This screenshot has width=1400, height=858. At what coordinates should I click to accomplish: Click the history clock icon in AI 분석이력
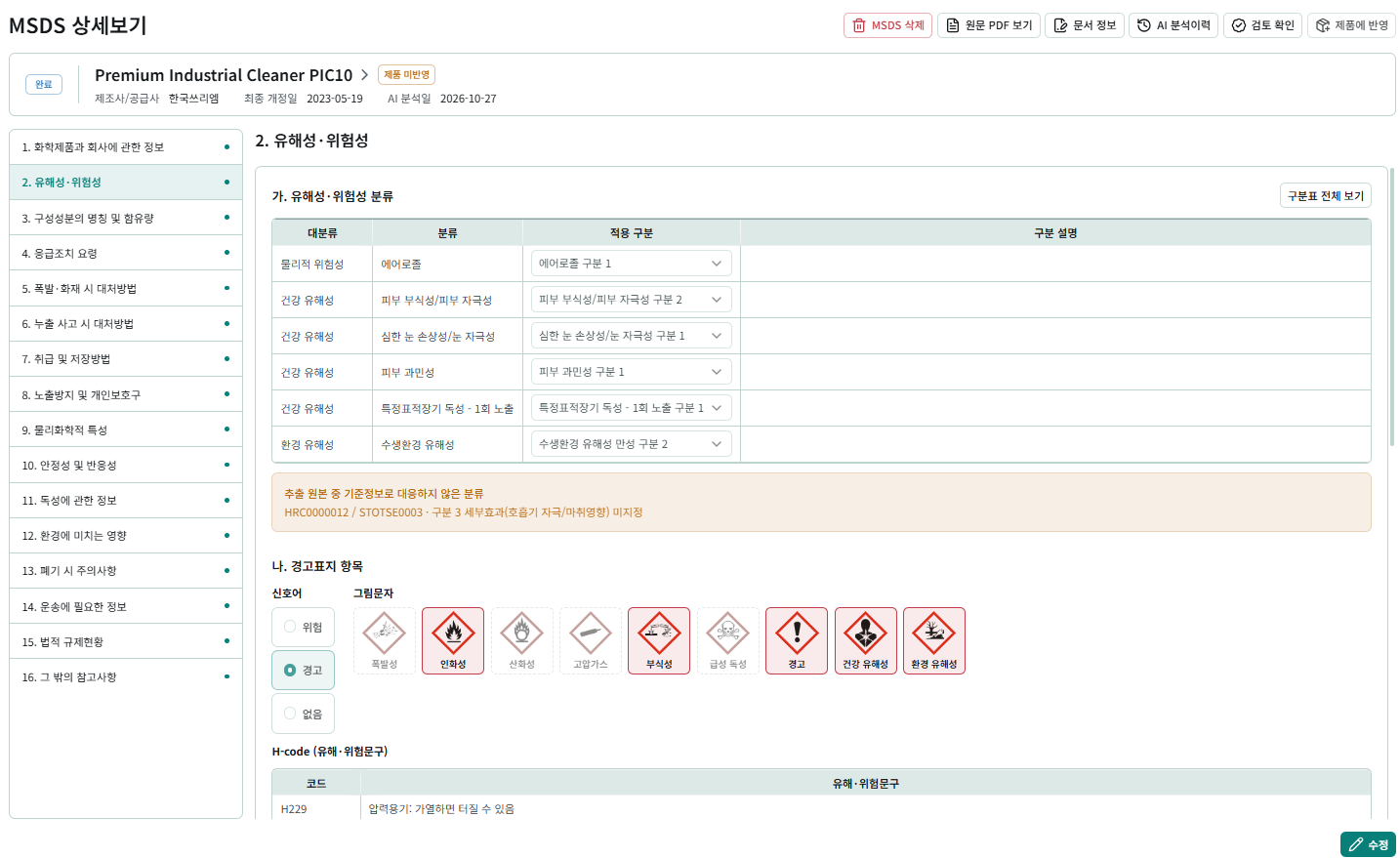click(x=1144, y=25)
